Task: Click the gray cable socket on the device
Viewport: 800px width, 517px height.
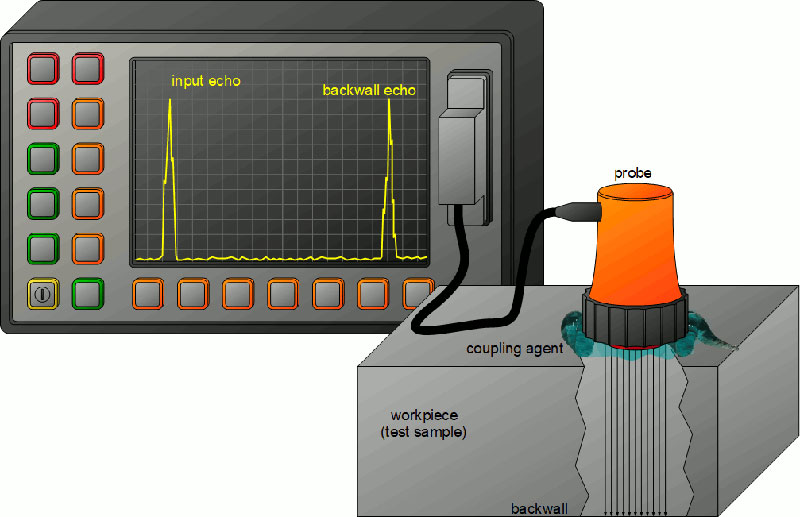Action: pos(465,155)
